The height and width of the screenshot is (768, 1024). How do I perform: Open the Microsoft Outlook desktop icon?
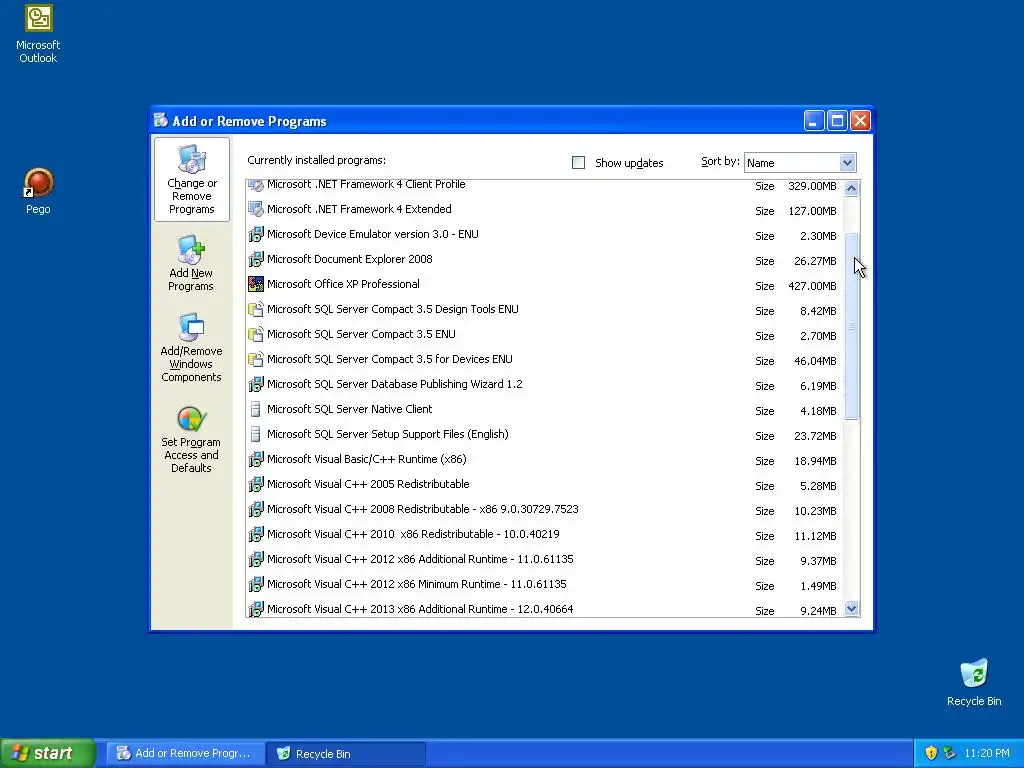click(39, 18)
